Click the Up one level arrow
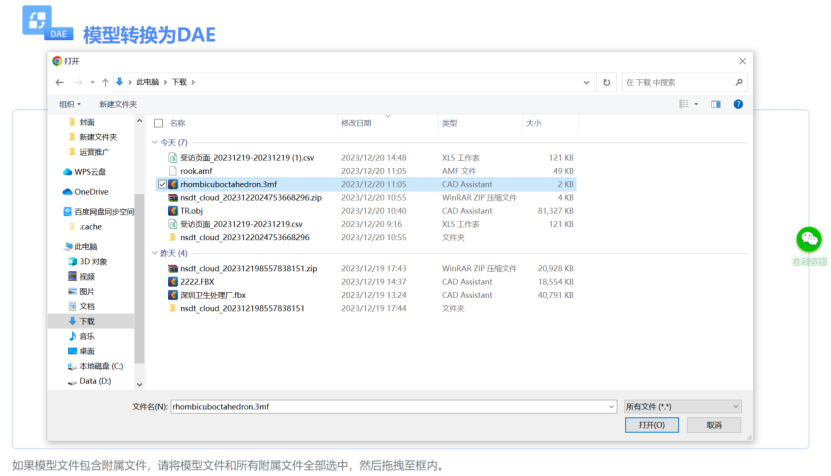This screenshot has width=831, height=476. (x=105, y=82)
